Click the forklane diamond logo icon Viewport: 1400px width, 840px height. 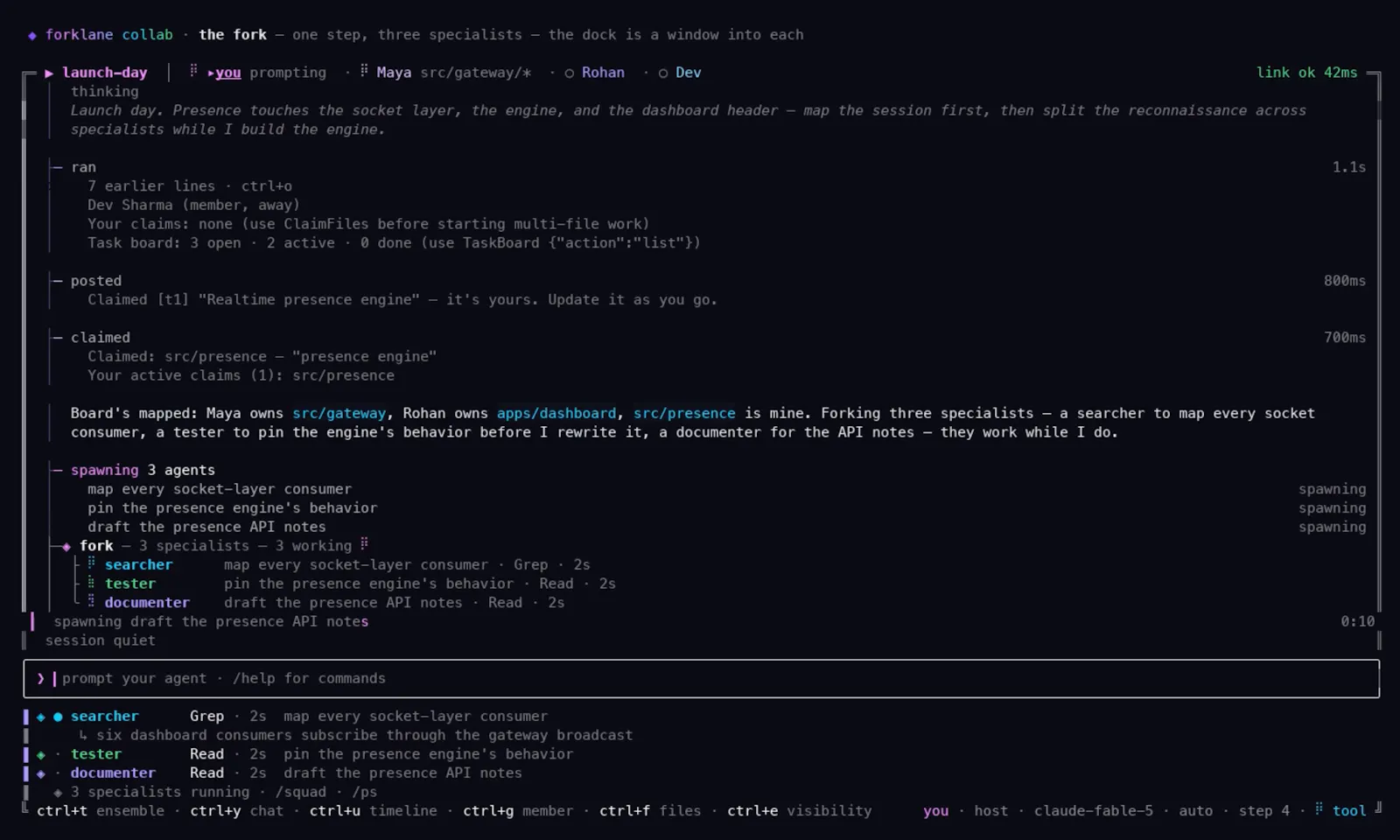click(32, 35)
